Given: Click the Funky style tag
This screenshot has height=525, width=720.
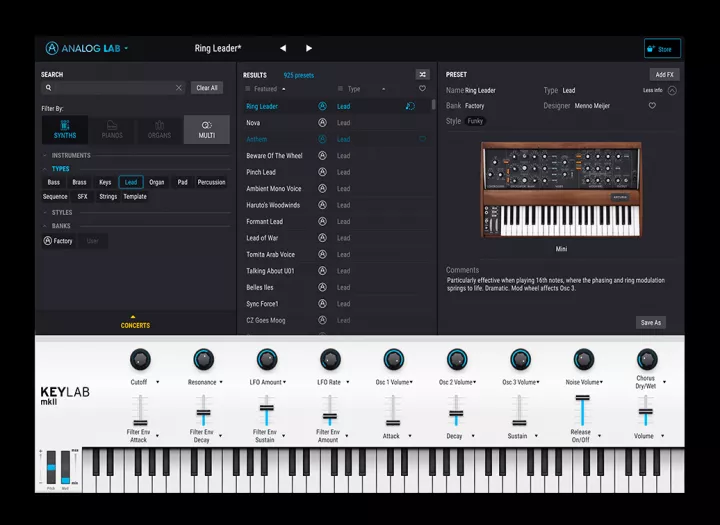Looking at the screenshot, I should (x=475, y=121).
